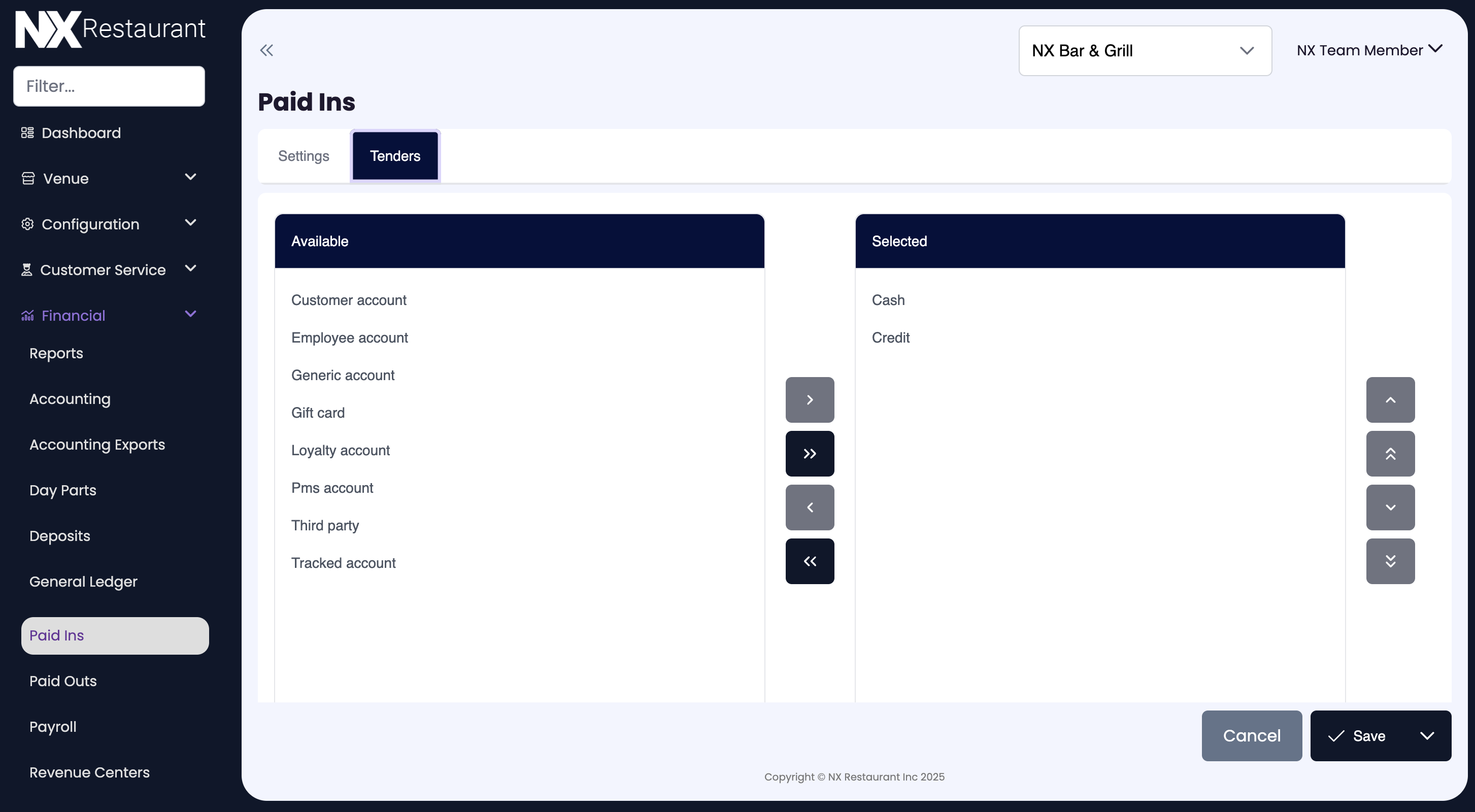Click the move-all-right double arrow button

point(810,454)
